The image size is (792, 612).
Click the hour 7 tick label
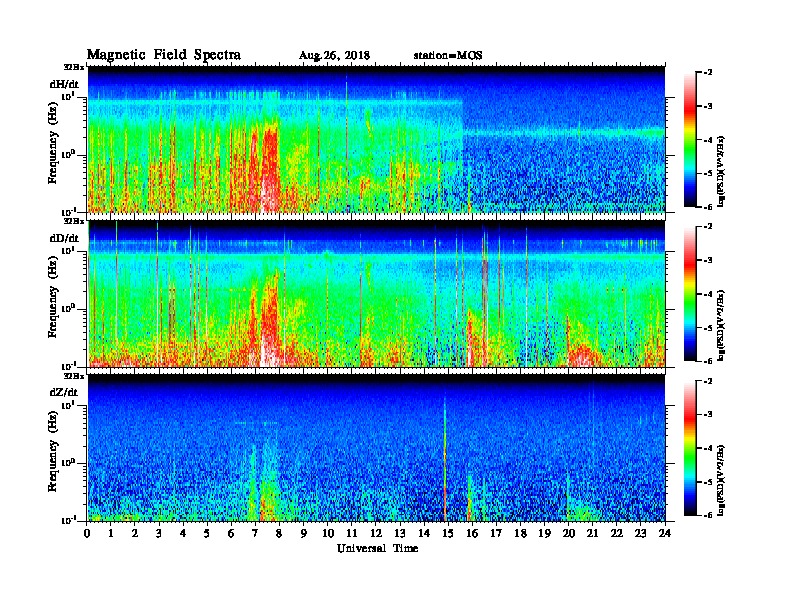click(256, 533)
